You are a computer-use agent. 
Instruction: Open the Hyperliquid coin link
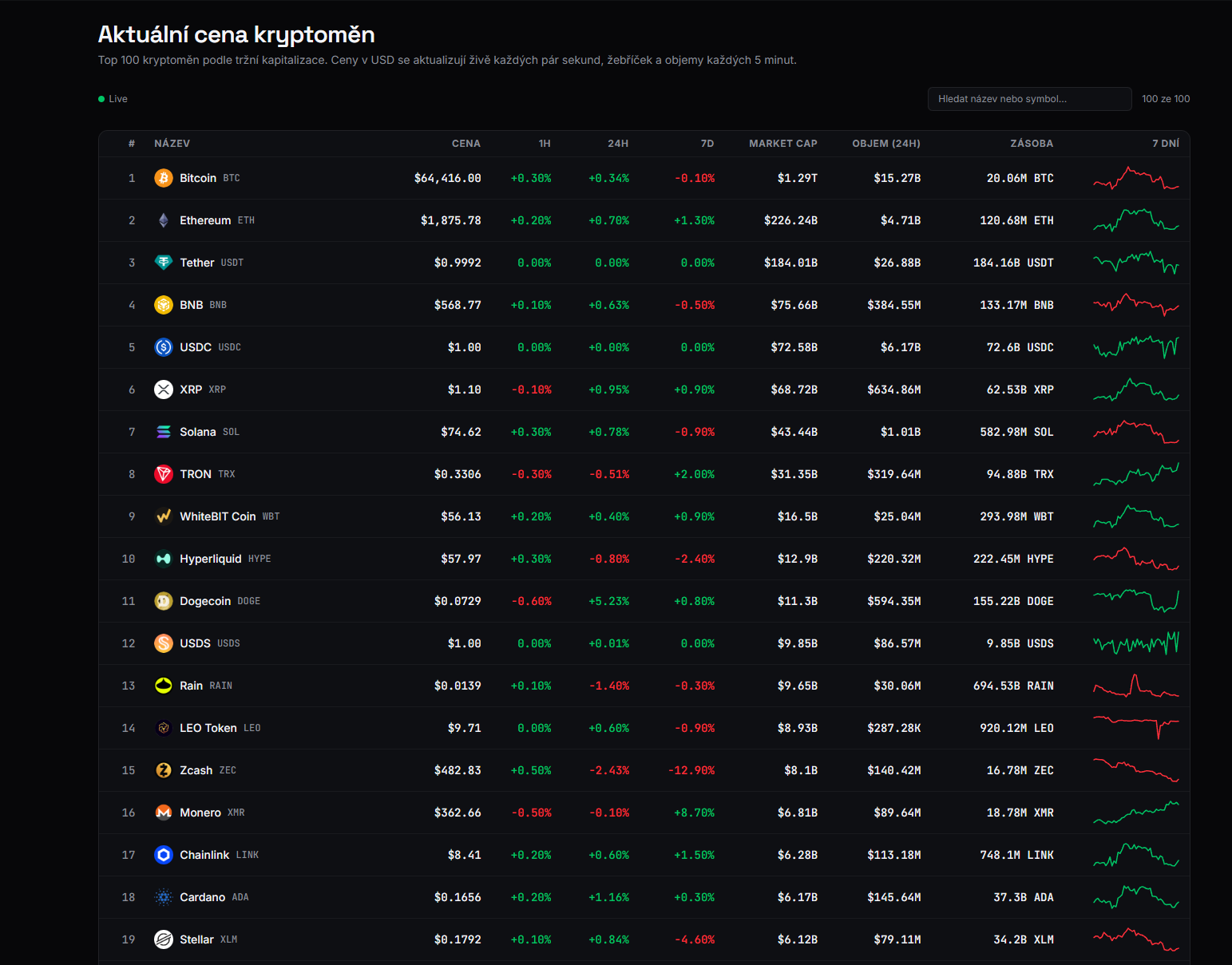[x=211, y=559]
